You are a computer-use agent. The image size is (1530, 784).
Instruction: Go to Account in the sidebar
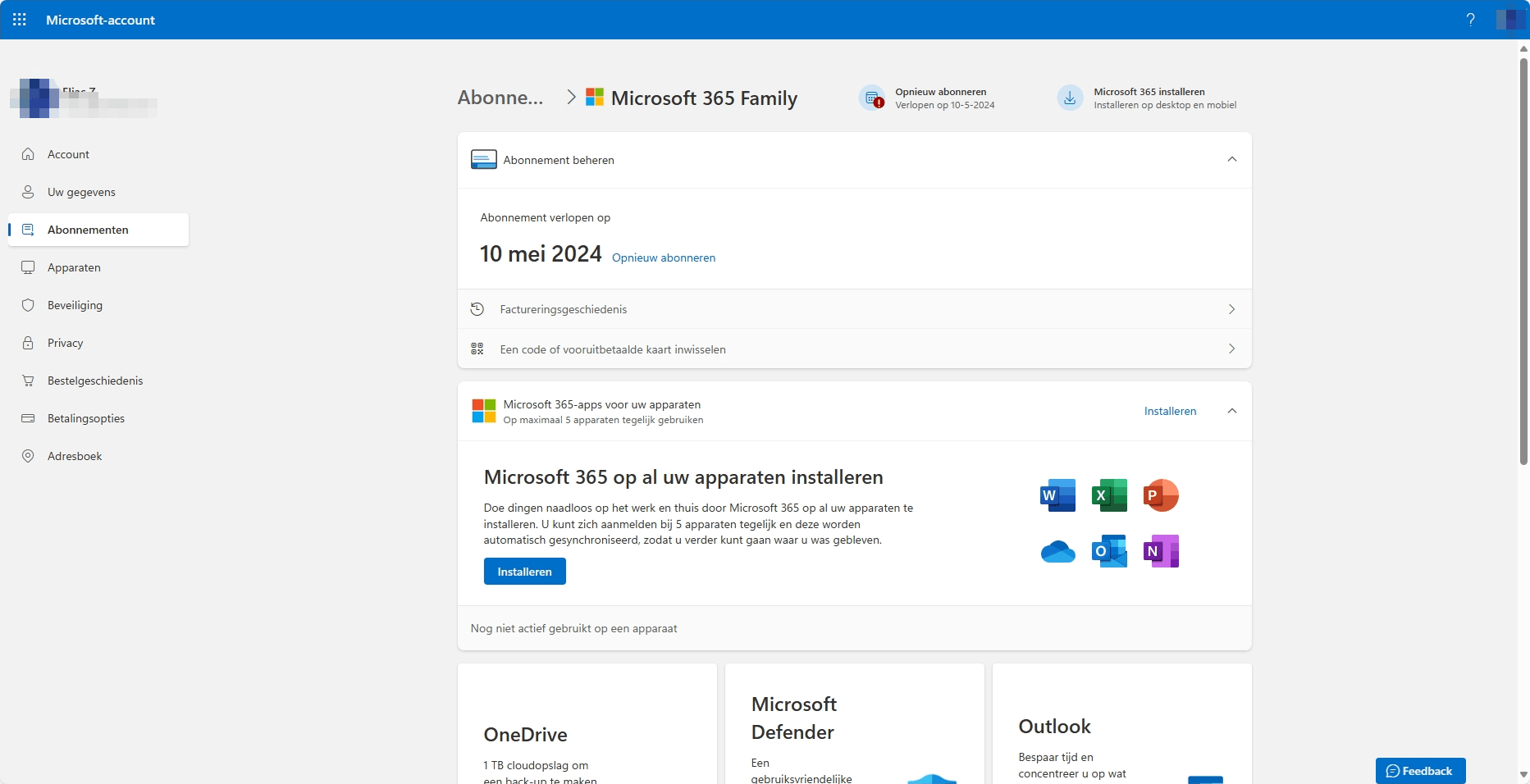click(98, 154)
